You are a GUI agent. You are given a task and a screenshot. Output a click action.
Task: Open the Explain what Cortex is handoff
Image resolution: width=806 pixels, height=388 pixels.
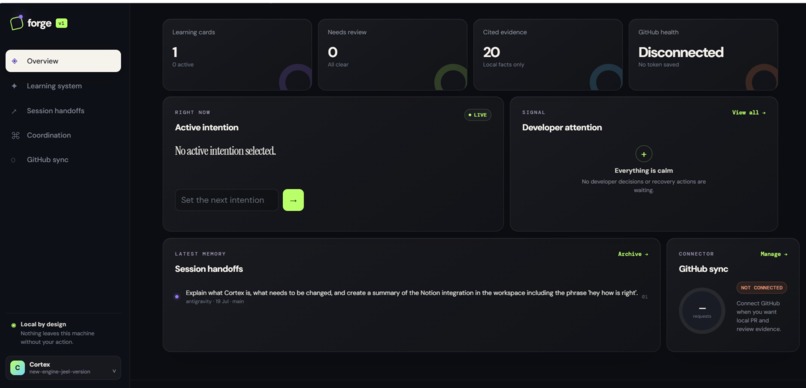coord(411,296)
